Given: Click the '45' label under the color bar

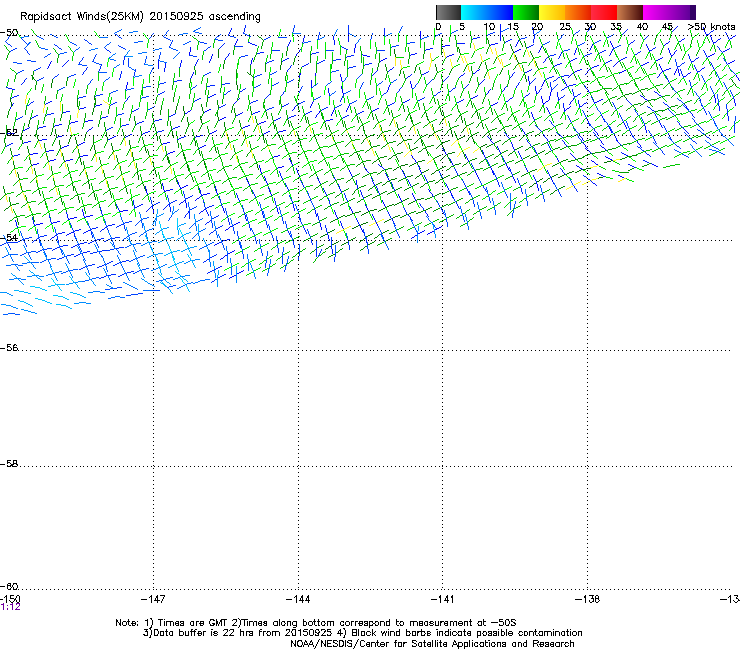Looking at the screenshot, I should click(667, 27).
